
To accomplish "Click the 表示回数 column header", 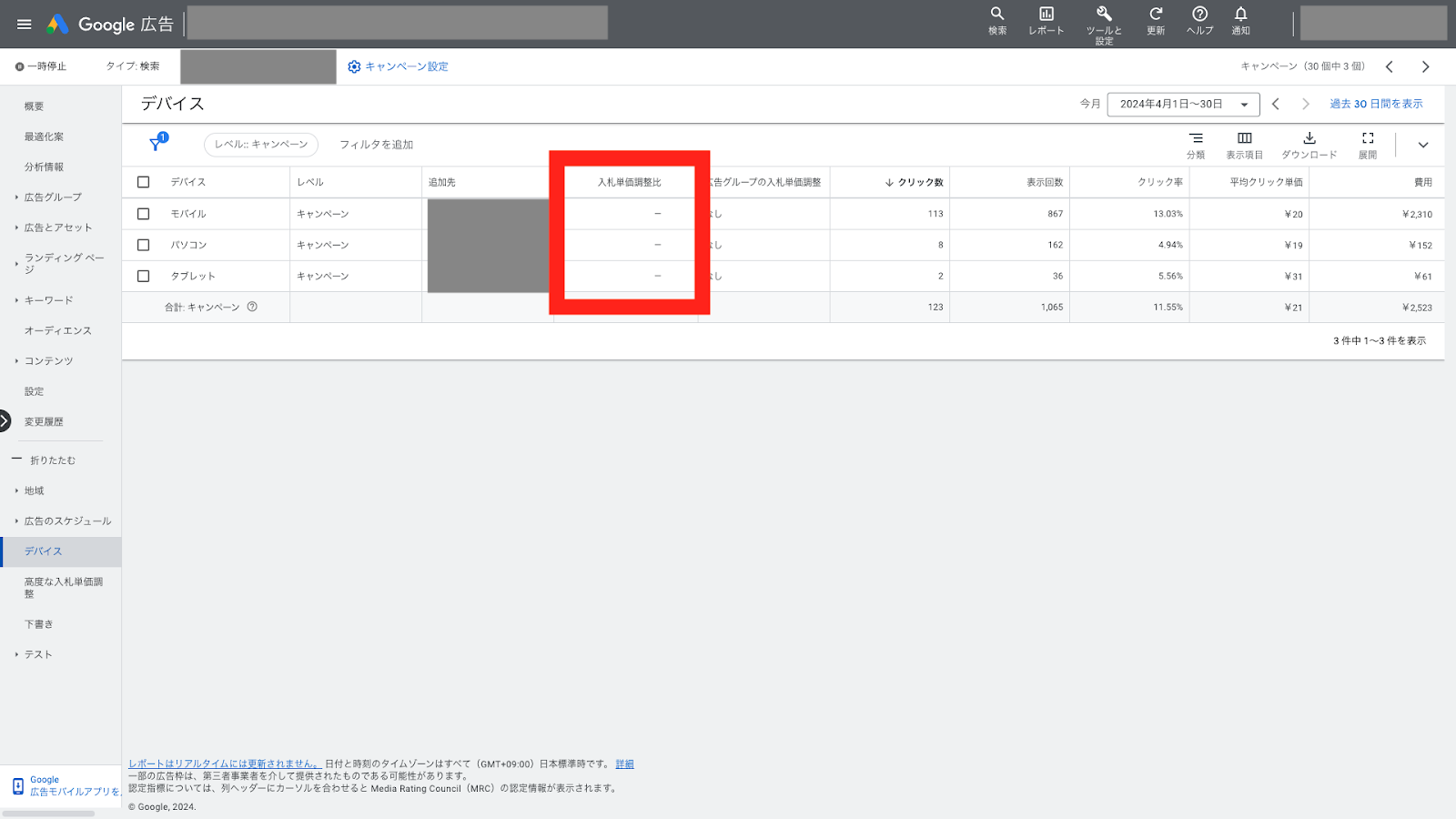I will 1045,182.
